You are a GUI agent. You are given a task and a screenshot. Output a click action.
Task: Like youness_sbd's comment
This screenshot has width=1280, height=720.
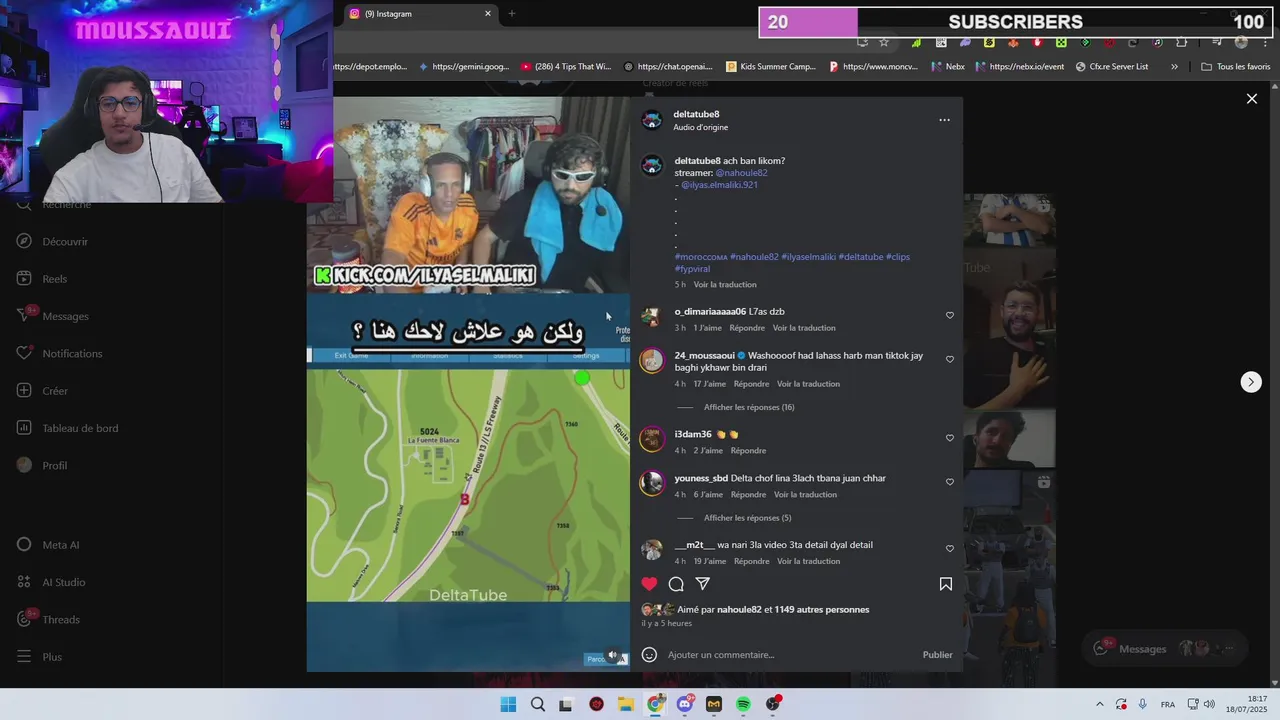(x=950, y=482)
